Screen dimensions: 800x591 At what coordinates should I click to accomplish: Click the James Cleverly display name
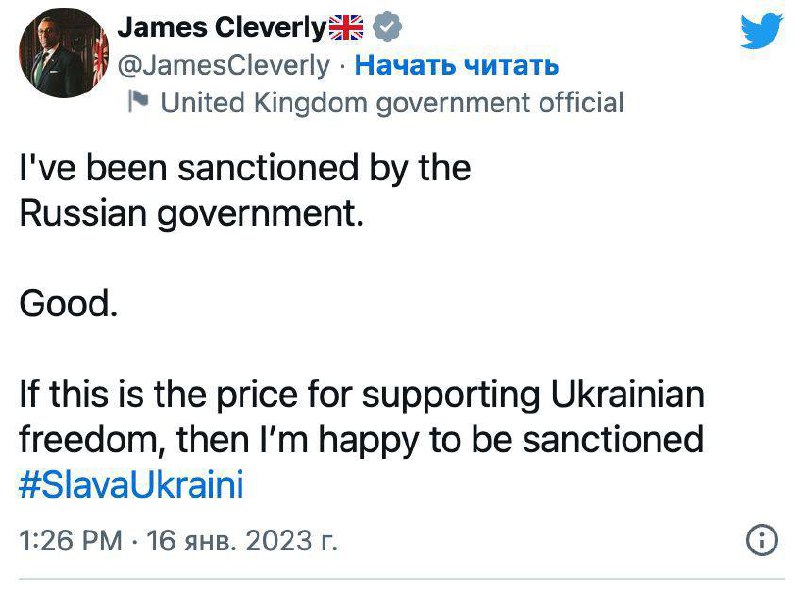click(x=222, y=29)
